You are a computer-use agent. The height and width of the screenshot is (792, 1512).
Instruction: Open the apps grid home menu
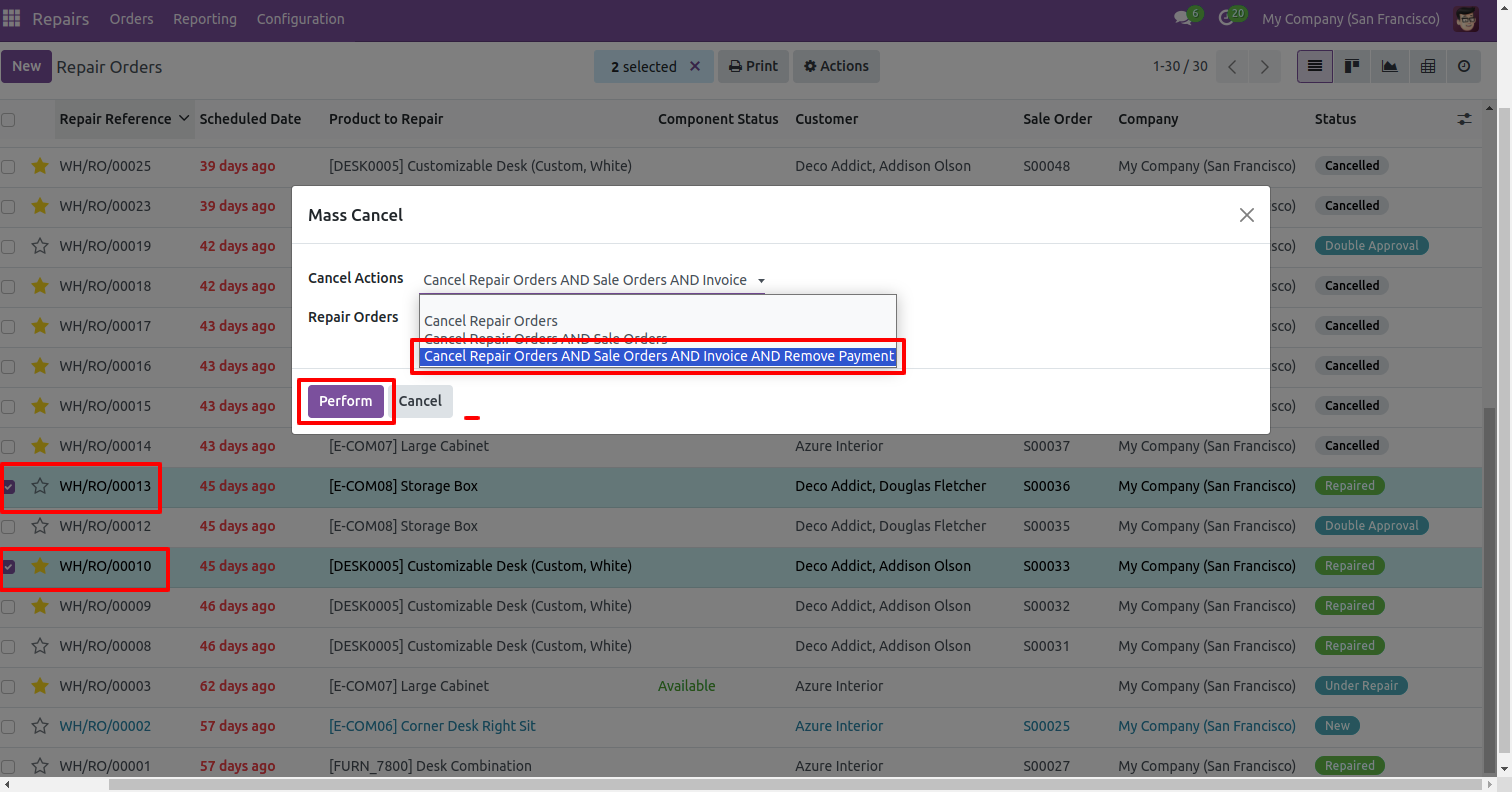pos(12,19)
